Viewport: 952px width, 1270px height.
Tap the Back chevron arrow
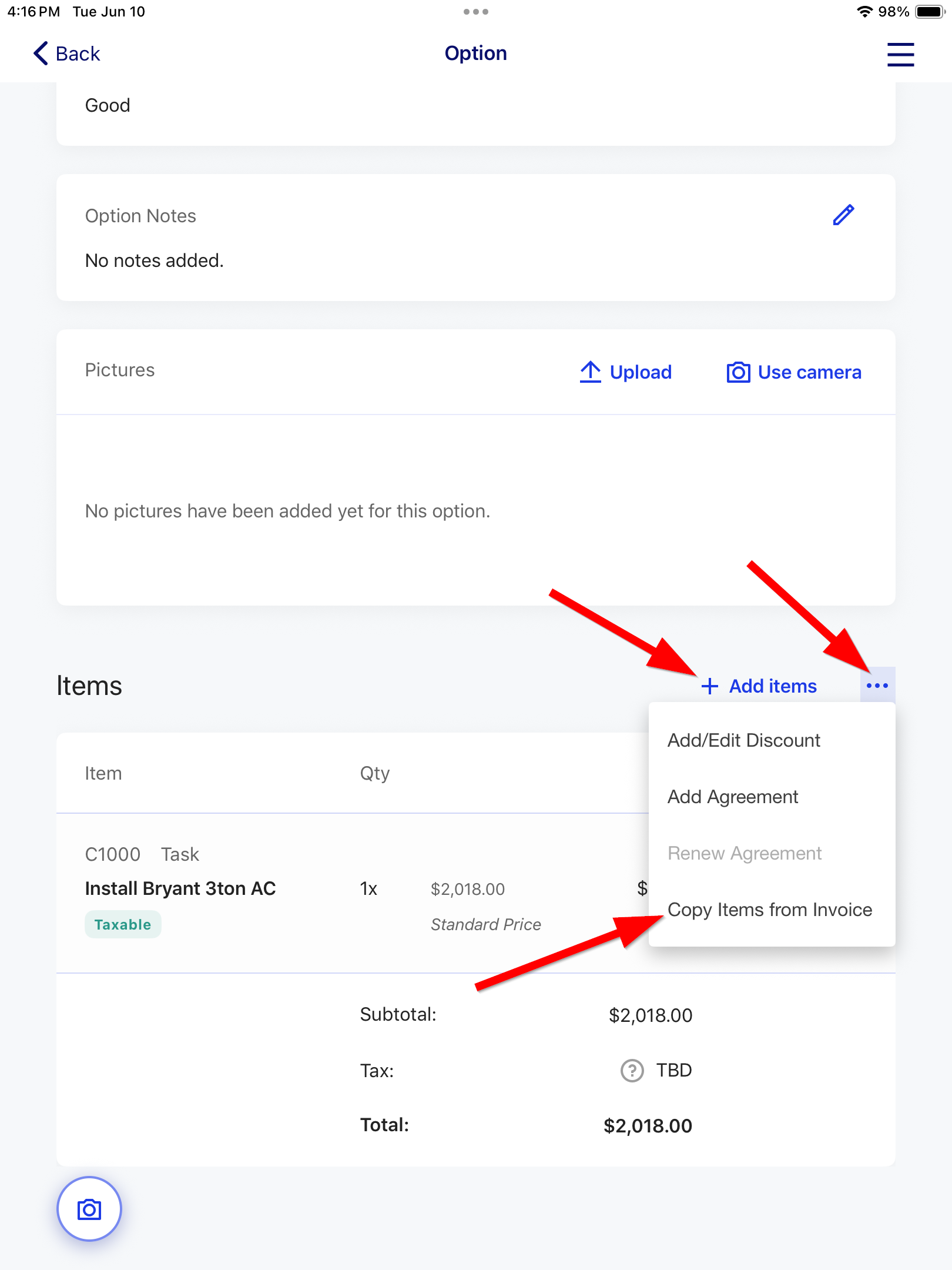click(x=41, y=54)
